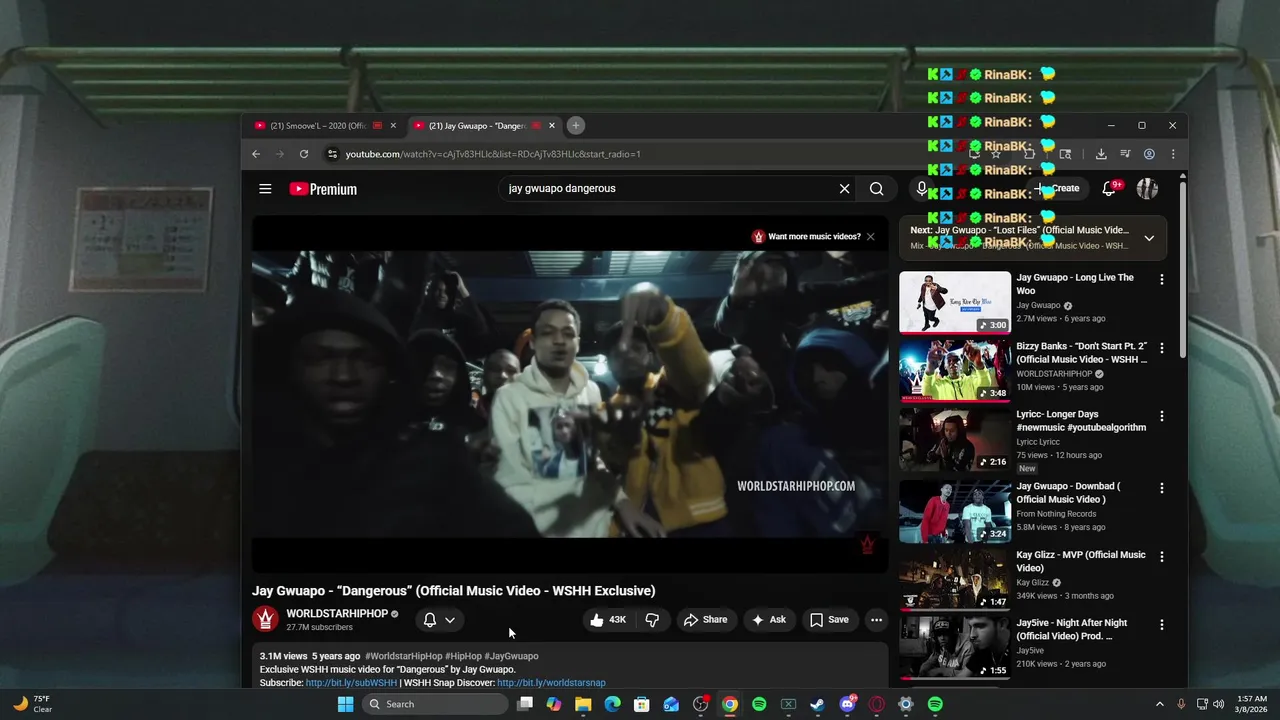Image resolution: width=1280 pixels, height=720 pixels.
Task: Collapse the Mix playlist panel chevron
Action: [x=1149, y=238]
